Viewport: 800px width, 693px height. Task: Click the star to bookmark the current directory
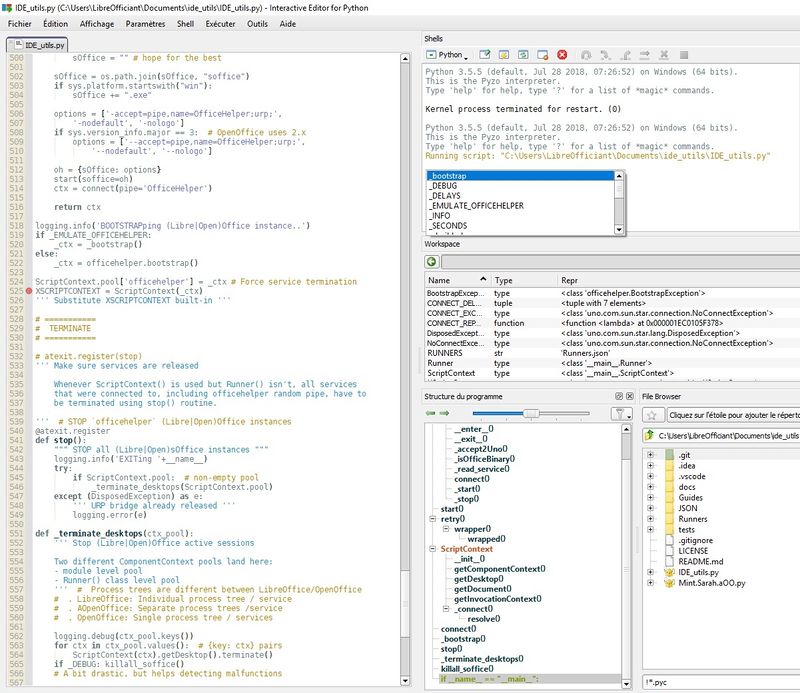pyautogui.click(x=653, y=415)
